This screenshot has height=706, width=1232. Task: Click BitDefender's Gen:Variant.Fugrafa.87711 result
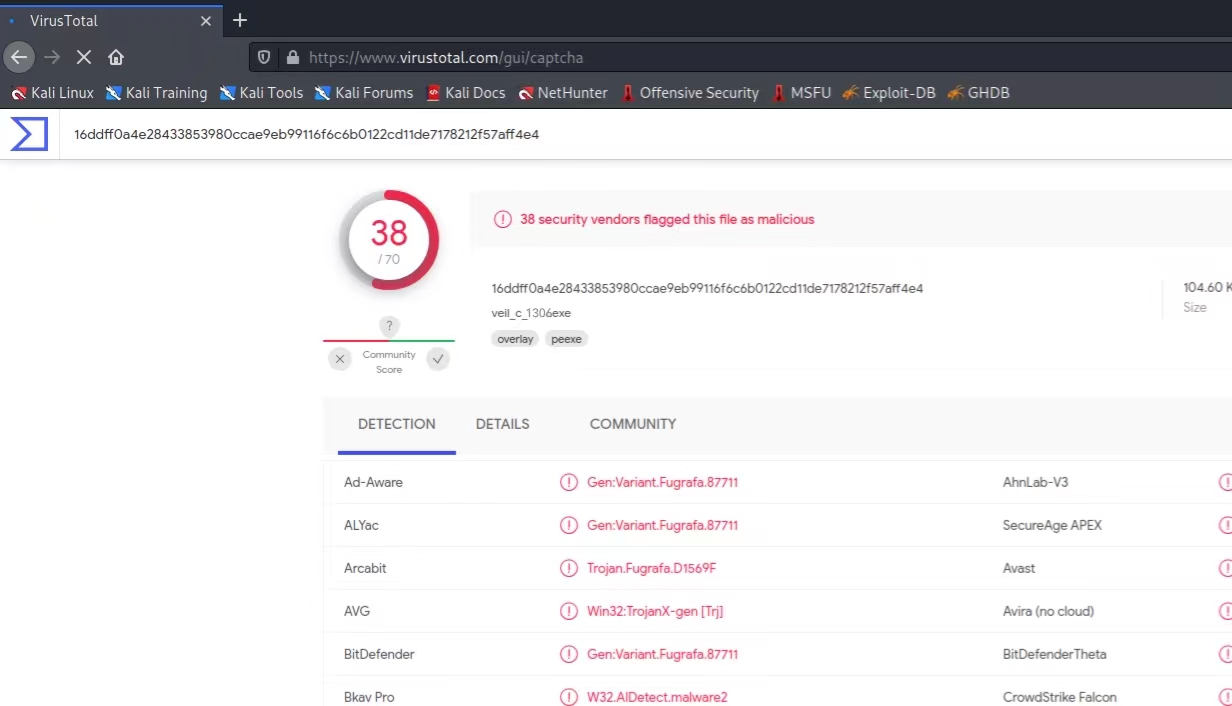pyautogui.click(x=662, y=654)
